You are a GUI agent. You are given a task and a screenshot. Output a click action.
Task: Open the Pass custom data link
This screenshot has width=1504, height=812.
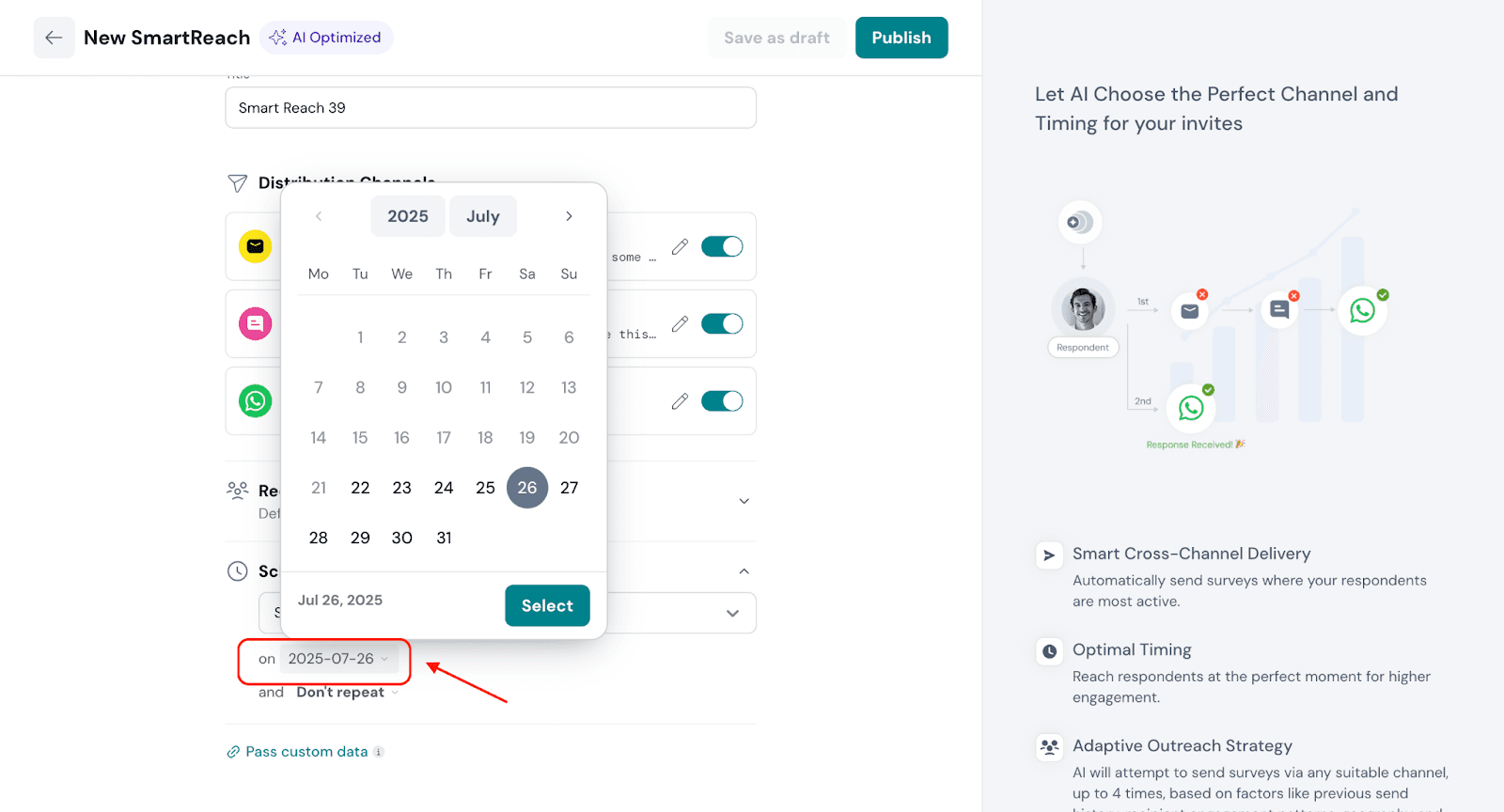(x=305, y=752)
